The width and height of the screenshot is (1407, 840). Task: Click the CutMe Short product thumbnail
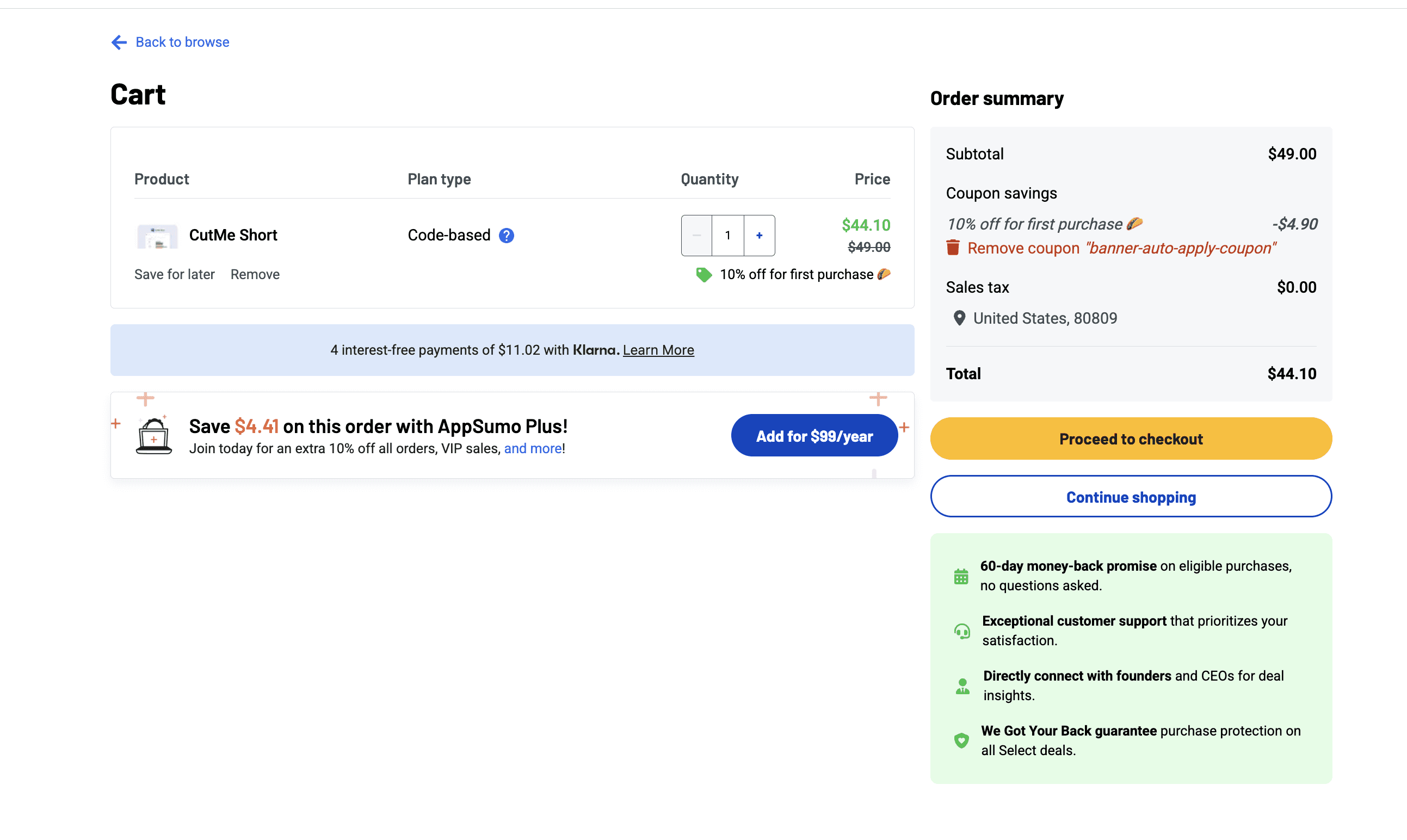pos(157,236)
